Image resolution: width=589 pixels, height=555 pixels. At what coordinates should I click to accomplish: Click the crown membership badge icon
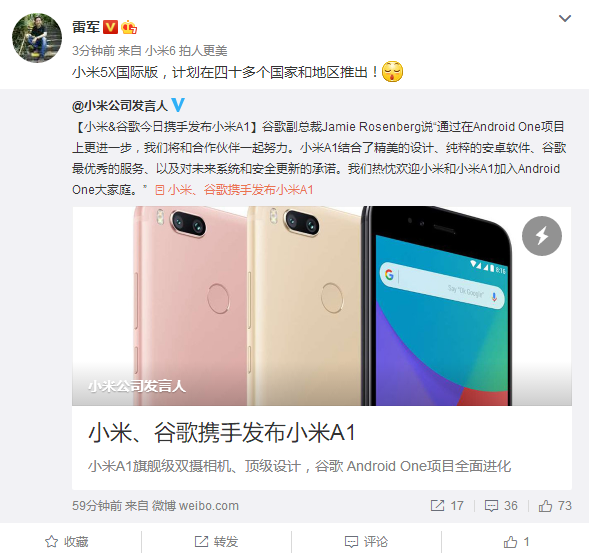pos(128,27)
